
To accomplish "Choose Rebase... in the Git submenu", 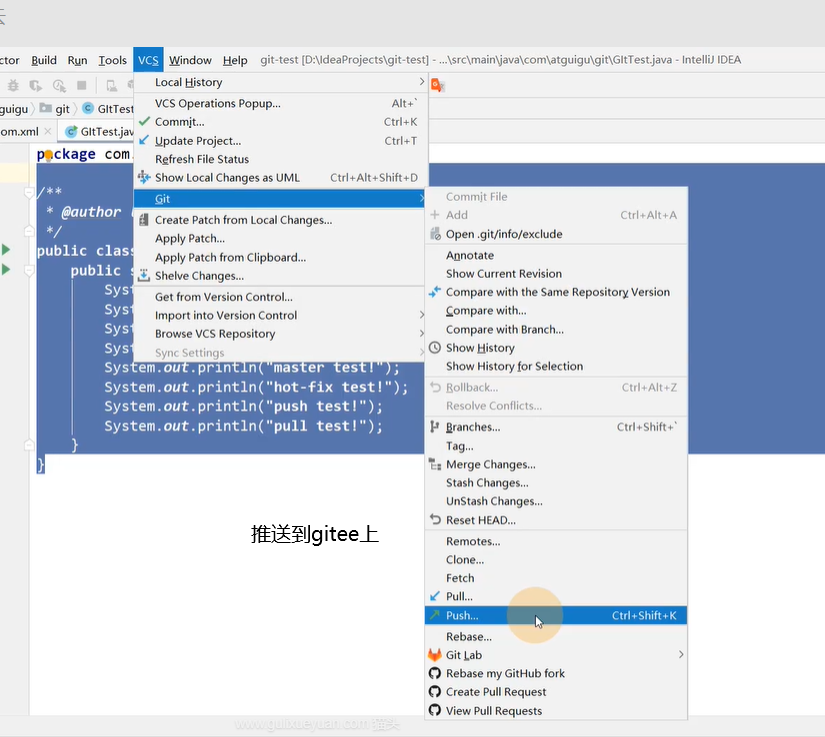I will (x=556, y=636).
